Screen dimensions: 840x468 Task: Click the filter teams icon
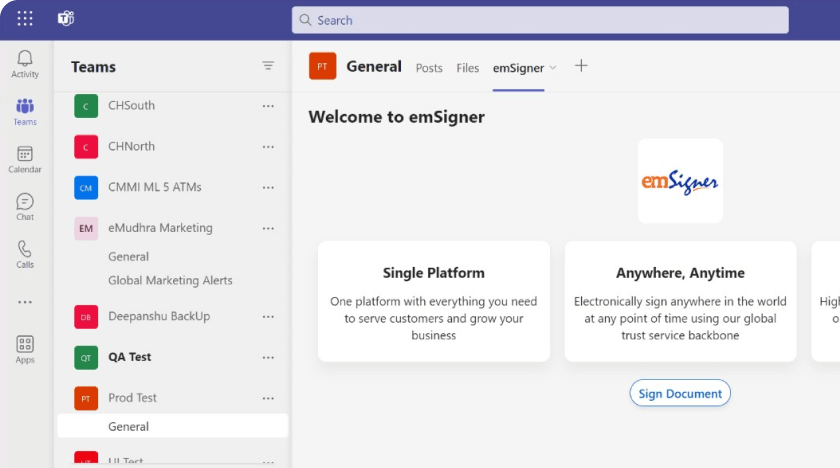[268, 66]
